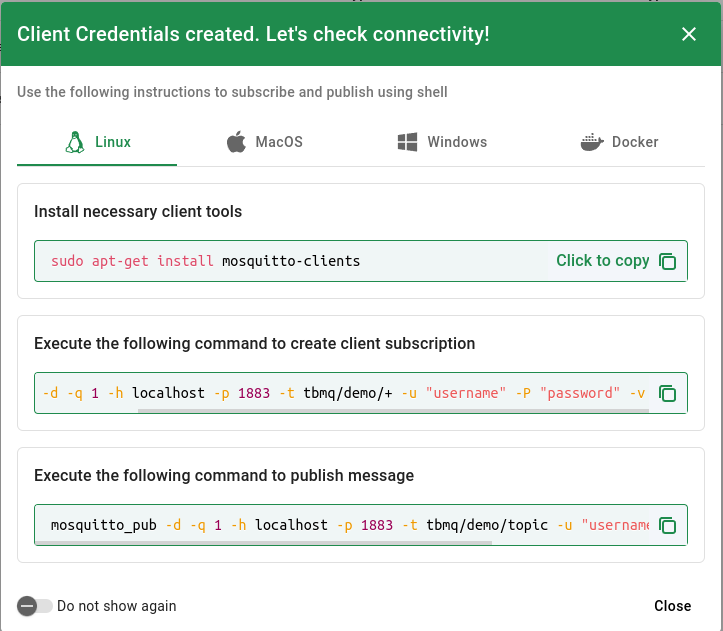Click the Windows logo icon
This screenshot has width=723, height=631.
coord(407,142)
